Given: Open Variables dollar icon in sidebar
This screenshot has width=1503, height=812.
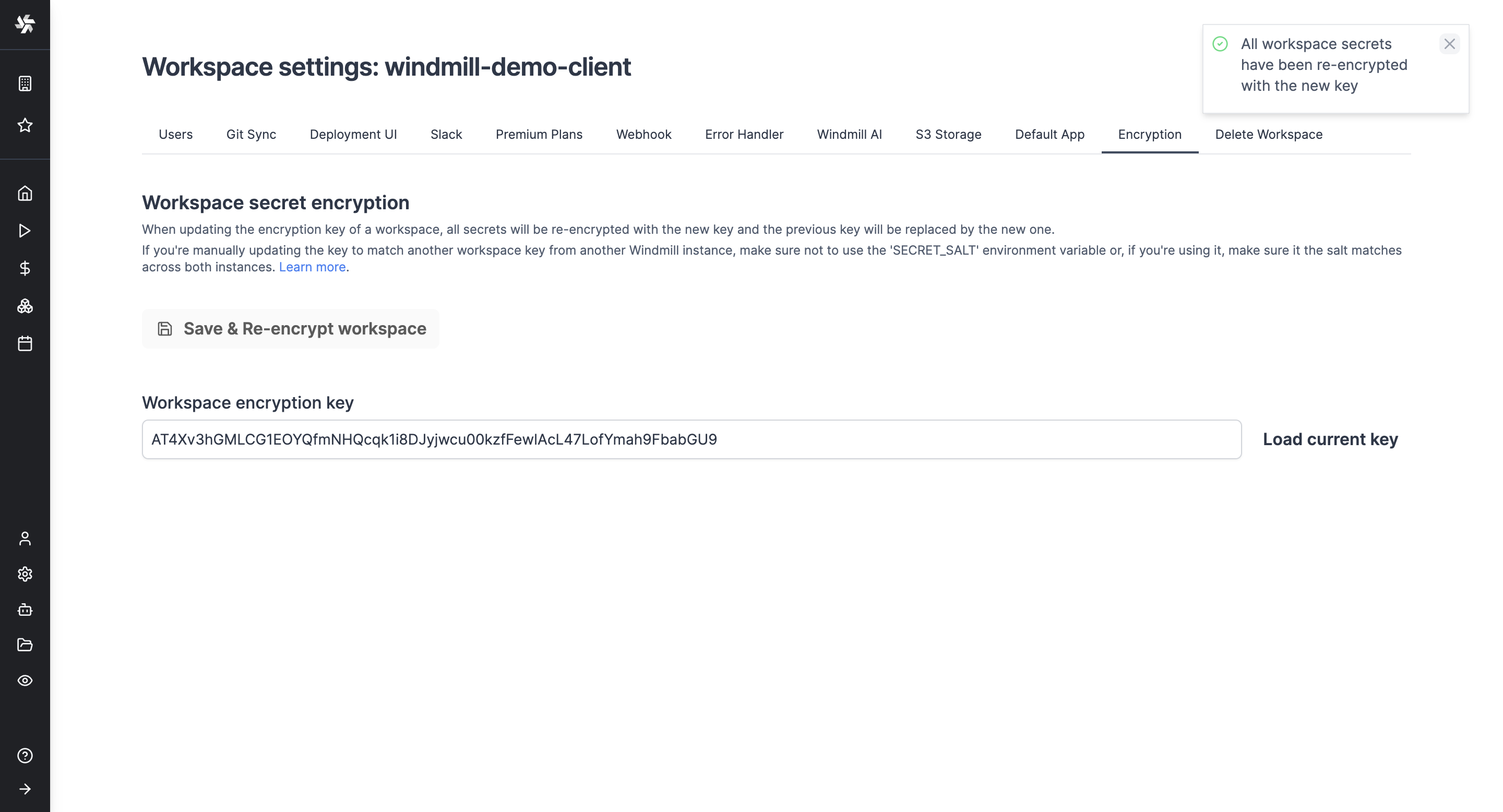Looking at the screenshot, I should (x=25, y=268).
